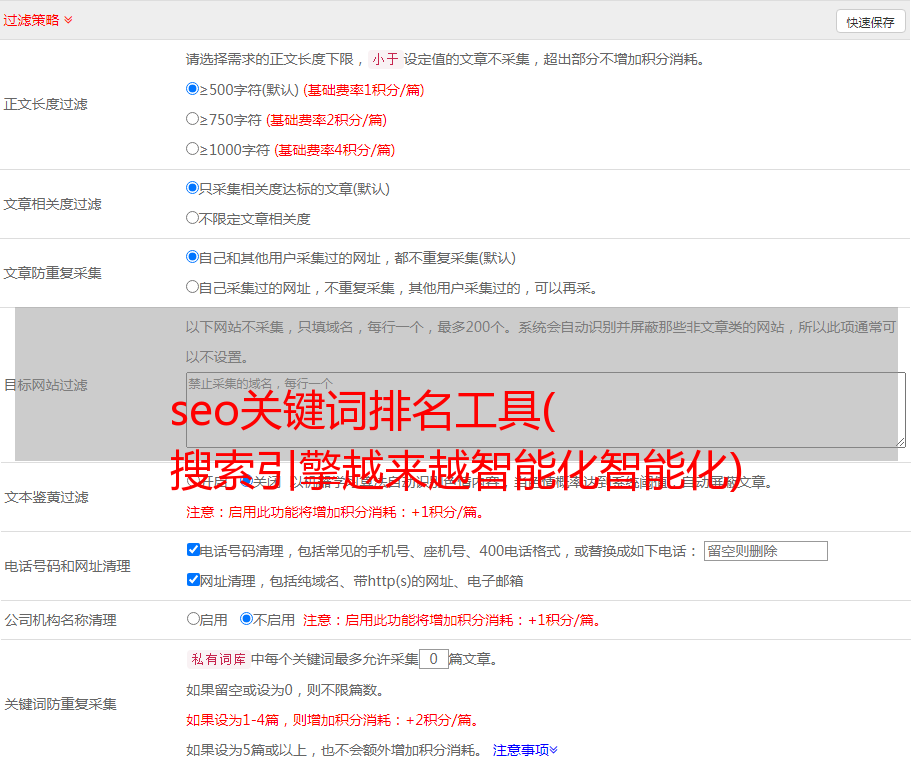Uncheck the 网址清理 checkbox
Image resolution: width=912 pixels, height=768 pixels.
click(x=193, y=580)
